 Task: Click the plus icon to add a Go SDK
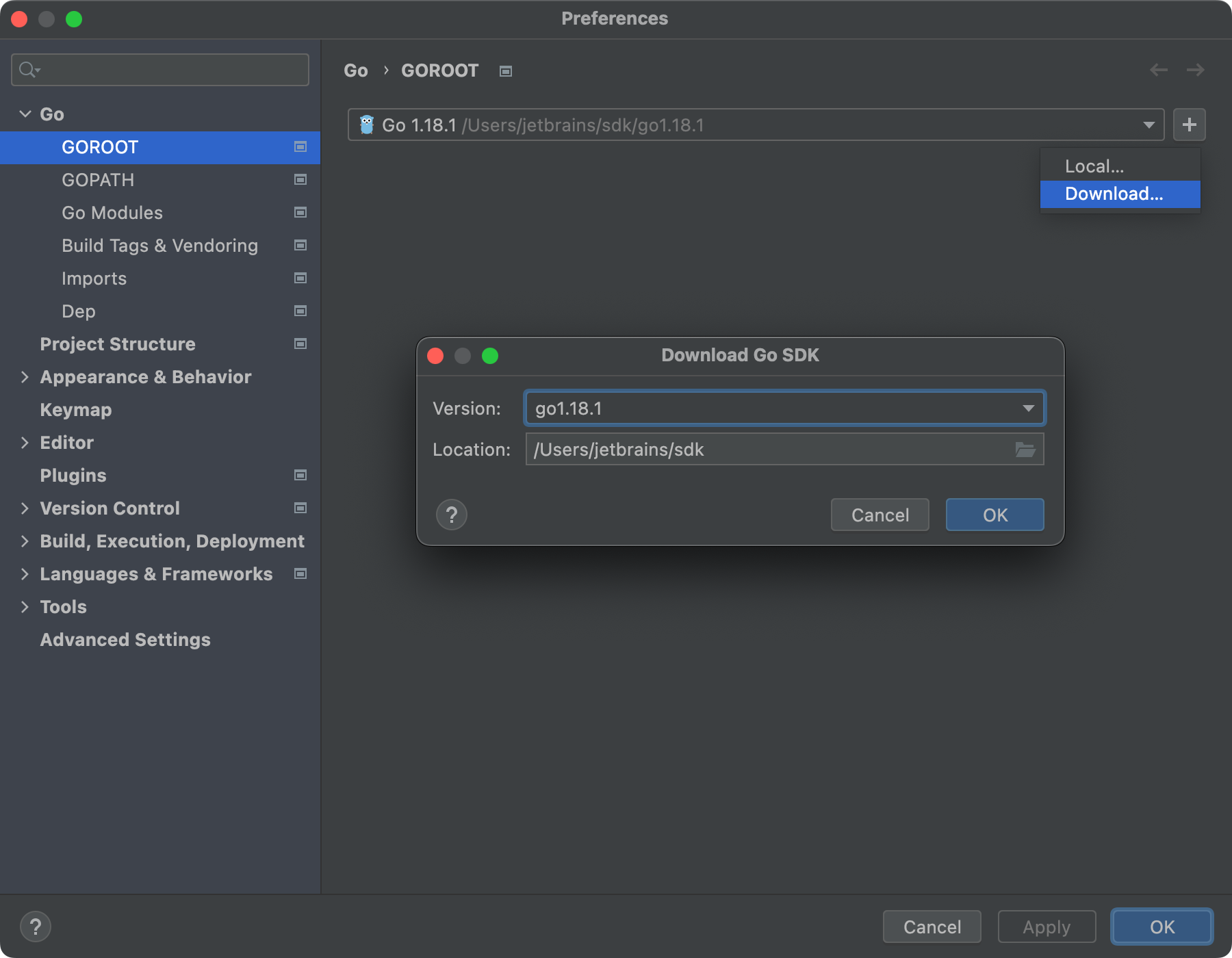[1190, 125]
